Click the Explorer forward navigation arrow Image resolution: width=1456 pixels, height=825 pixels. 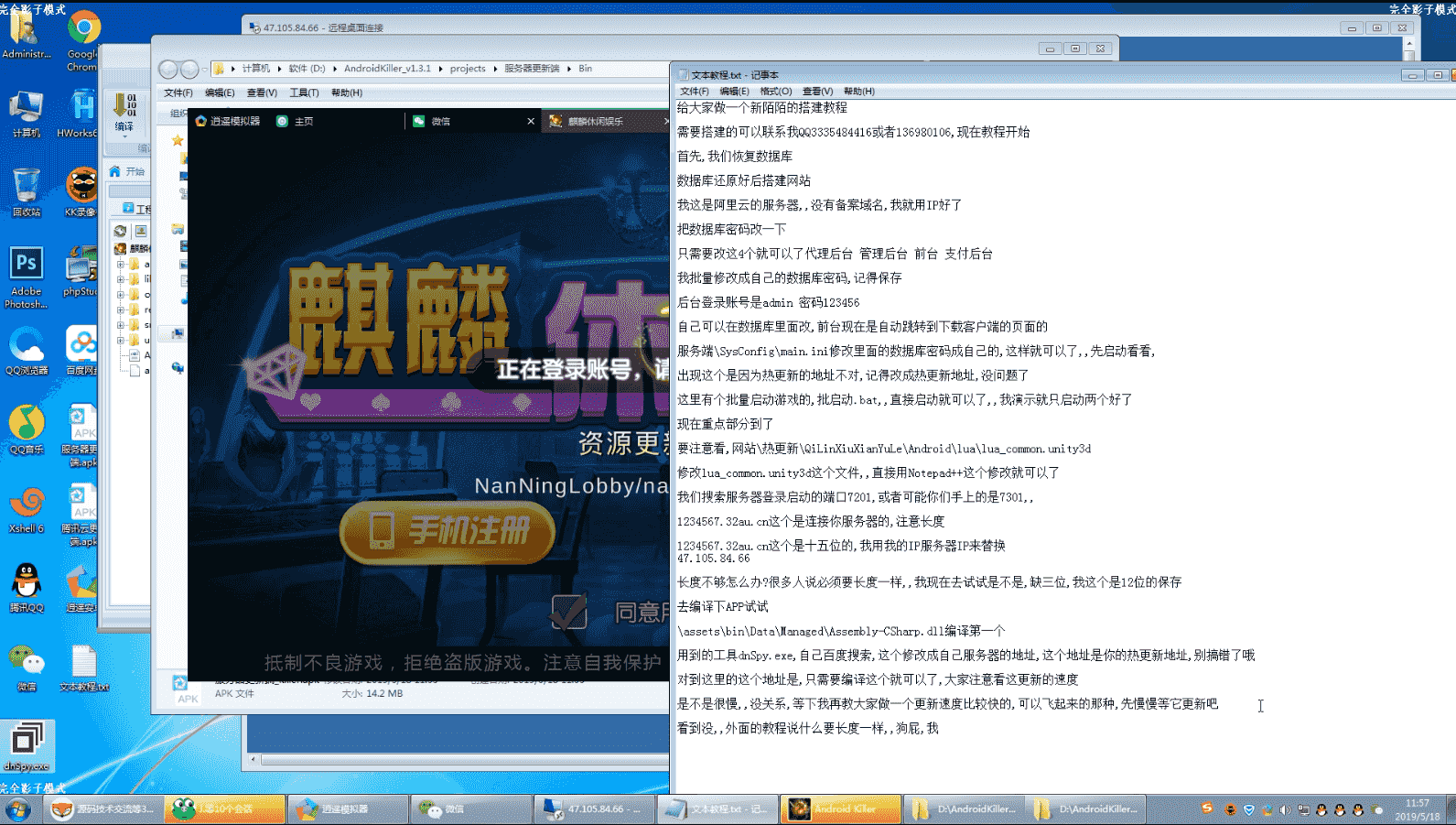(189, 70)
